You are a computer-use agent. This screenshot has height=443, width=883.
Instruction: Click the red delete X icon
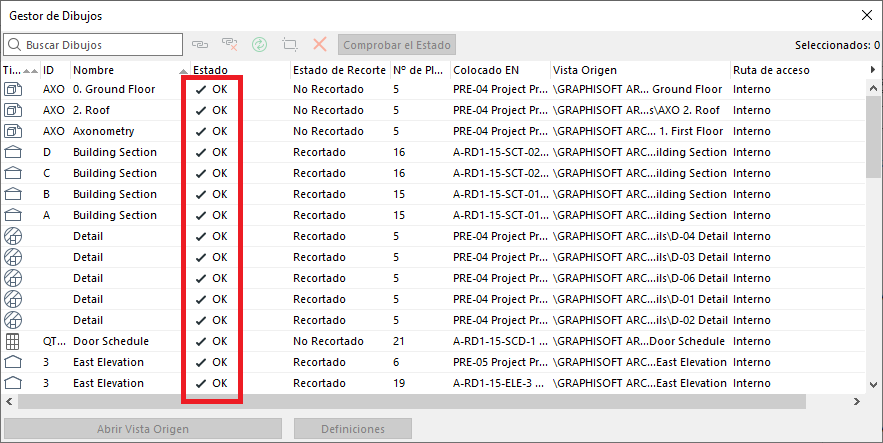click(x=320, y=45)
